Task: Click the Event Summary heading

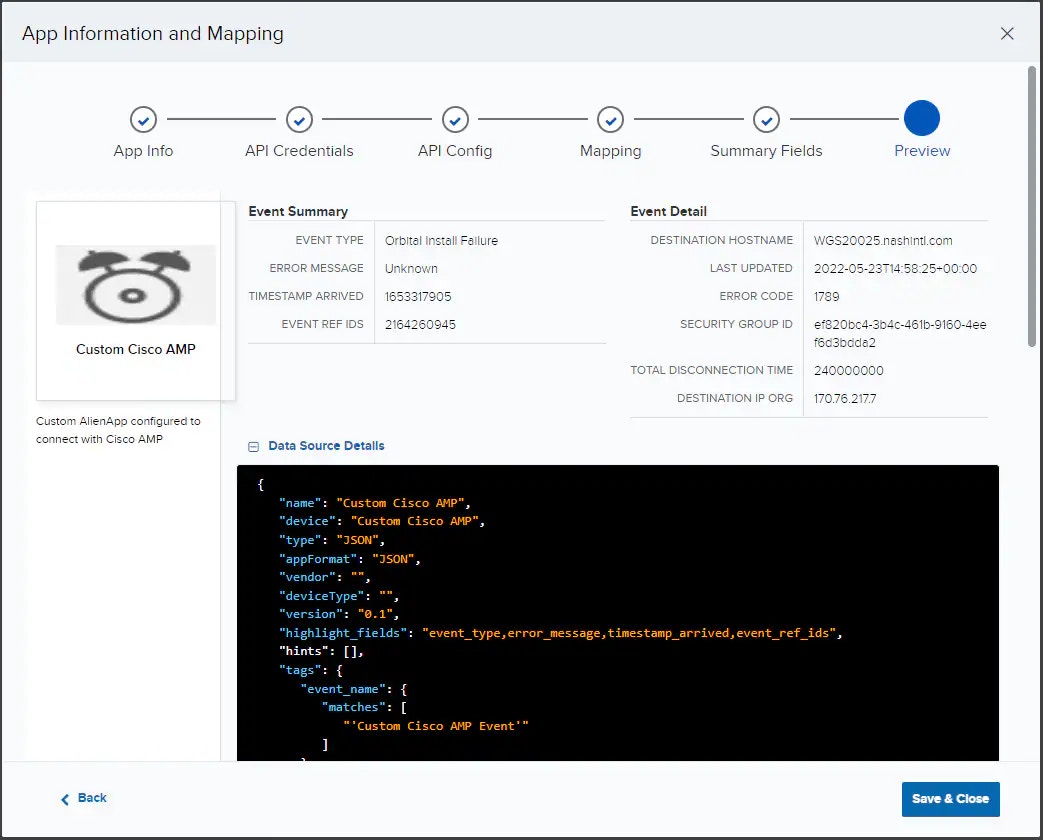Action: pos(298,211)
